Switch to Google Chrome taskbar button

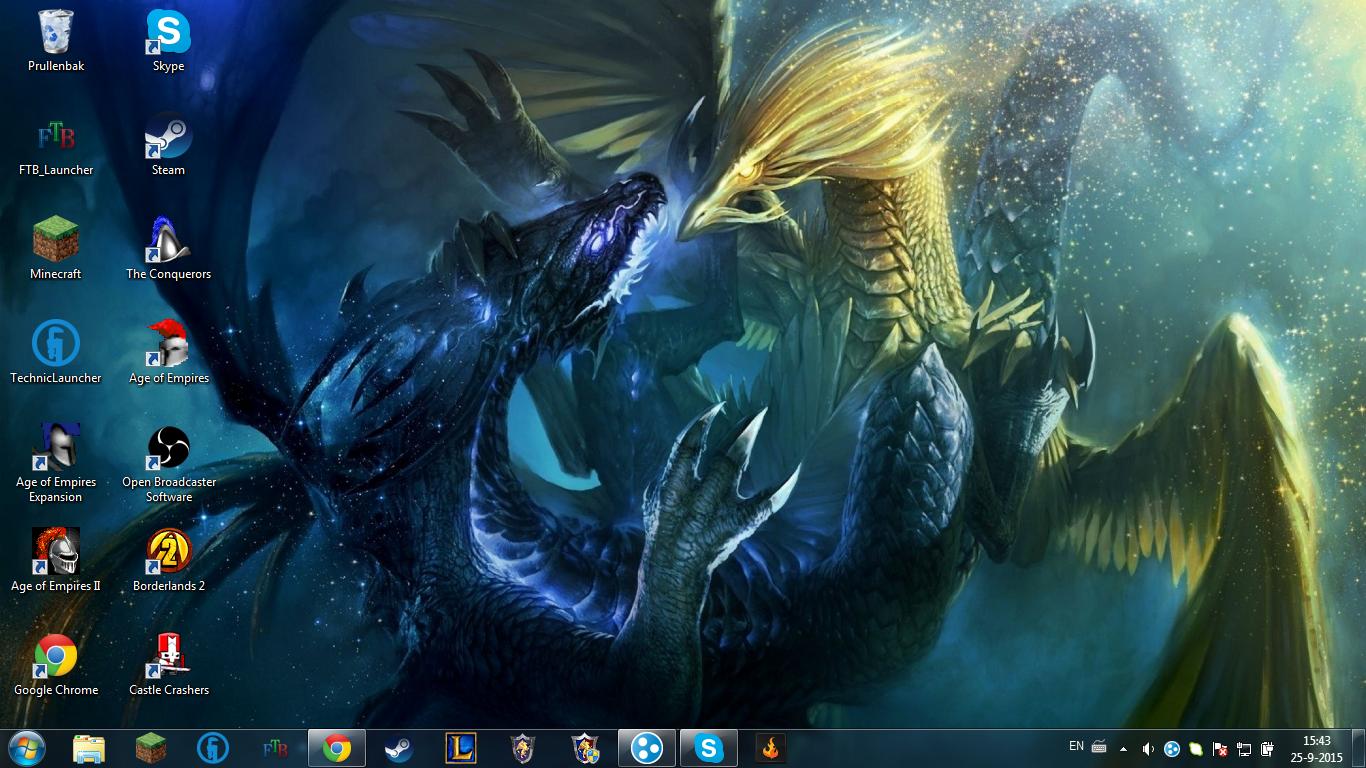point(337,748)
